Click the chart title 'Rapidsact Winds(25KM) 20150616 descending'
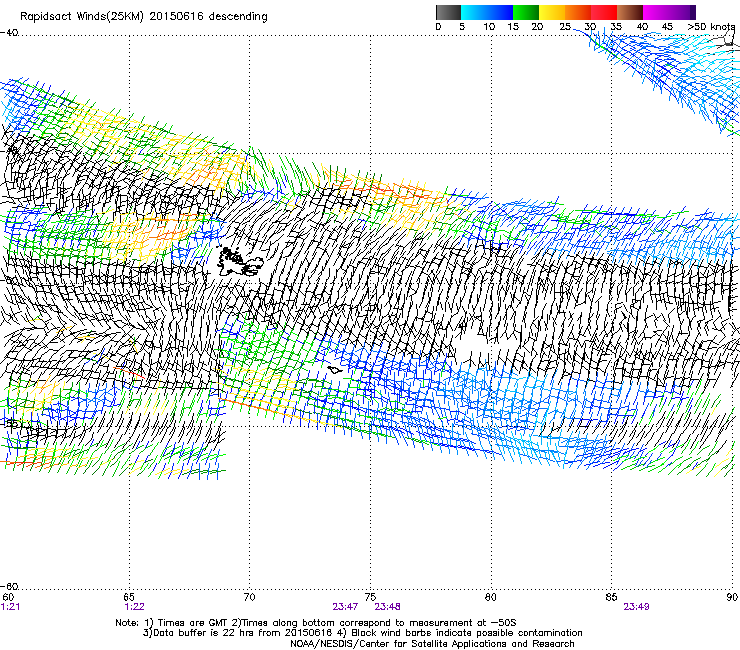Screen dimensions: 740x650 [143, 17]
